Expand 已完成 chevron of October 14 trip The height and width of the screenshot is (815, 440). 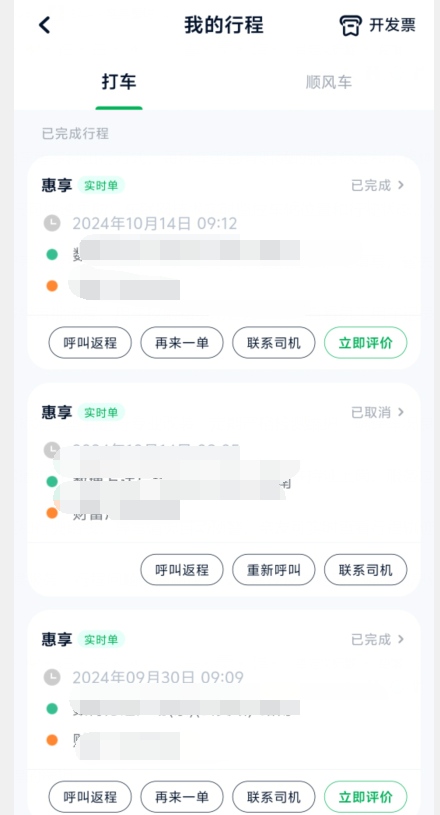tap(401, 185)
